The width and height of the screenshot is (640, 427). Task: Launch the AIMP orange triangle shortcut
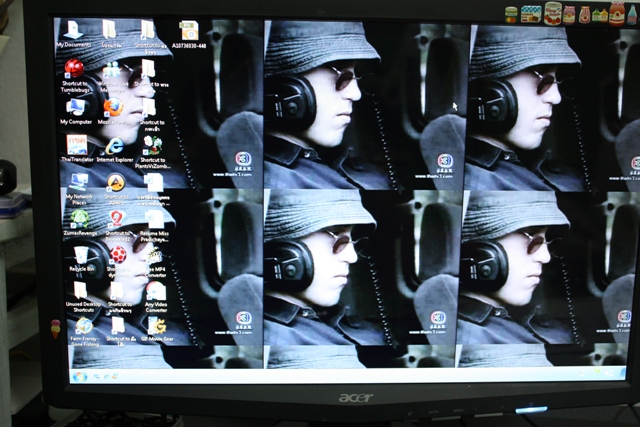tap(116, 189)
